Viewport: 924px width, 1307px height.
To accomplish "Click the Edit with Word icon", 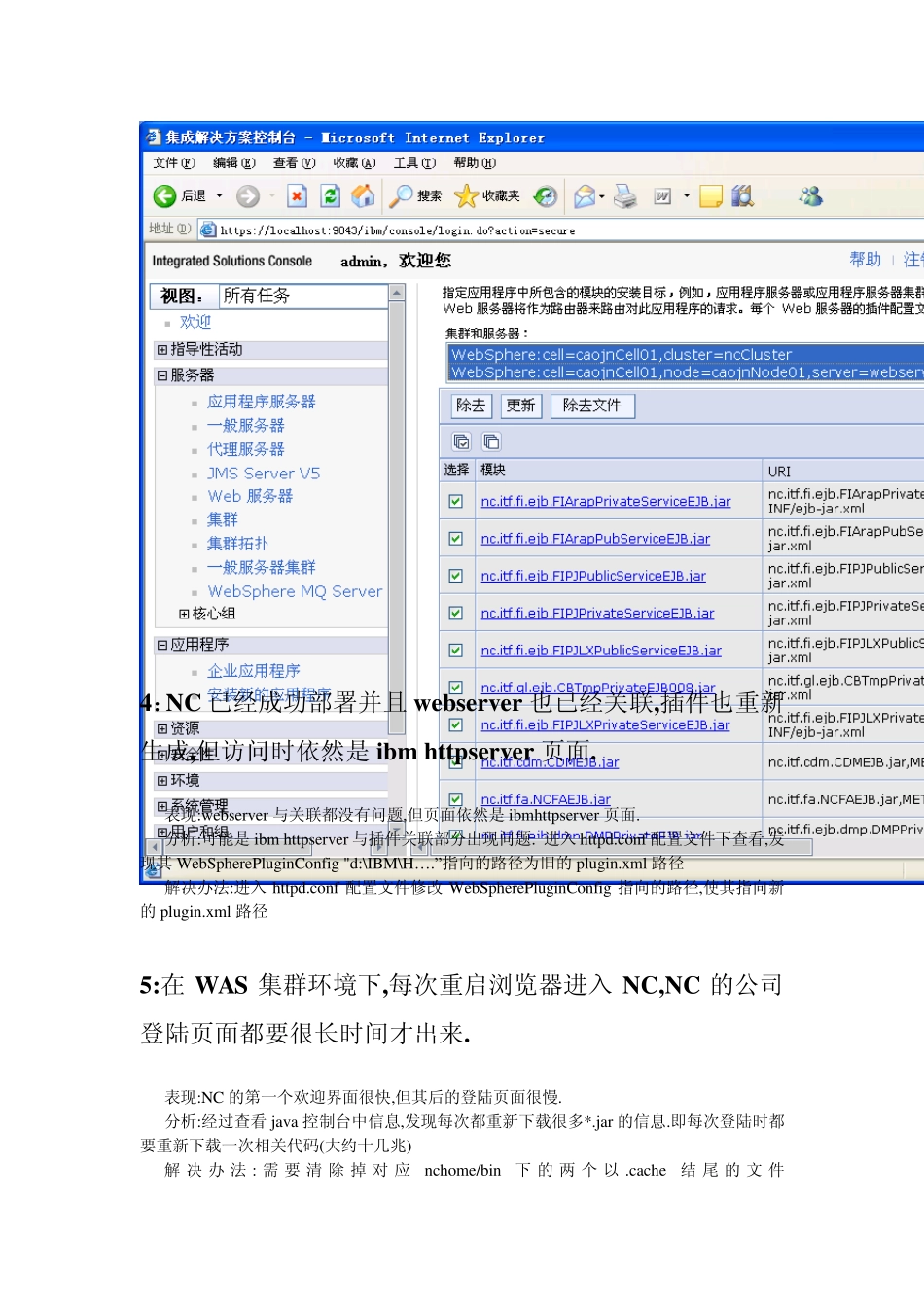I will point(663,196).
